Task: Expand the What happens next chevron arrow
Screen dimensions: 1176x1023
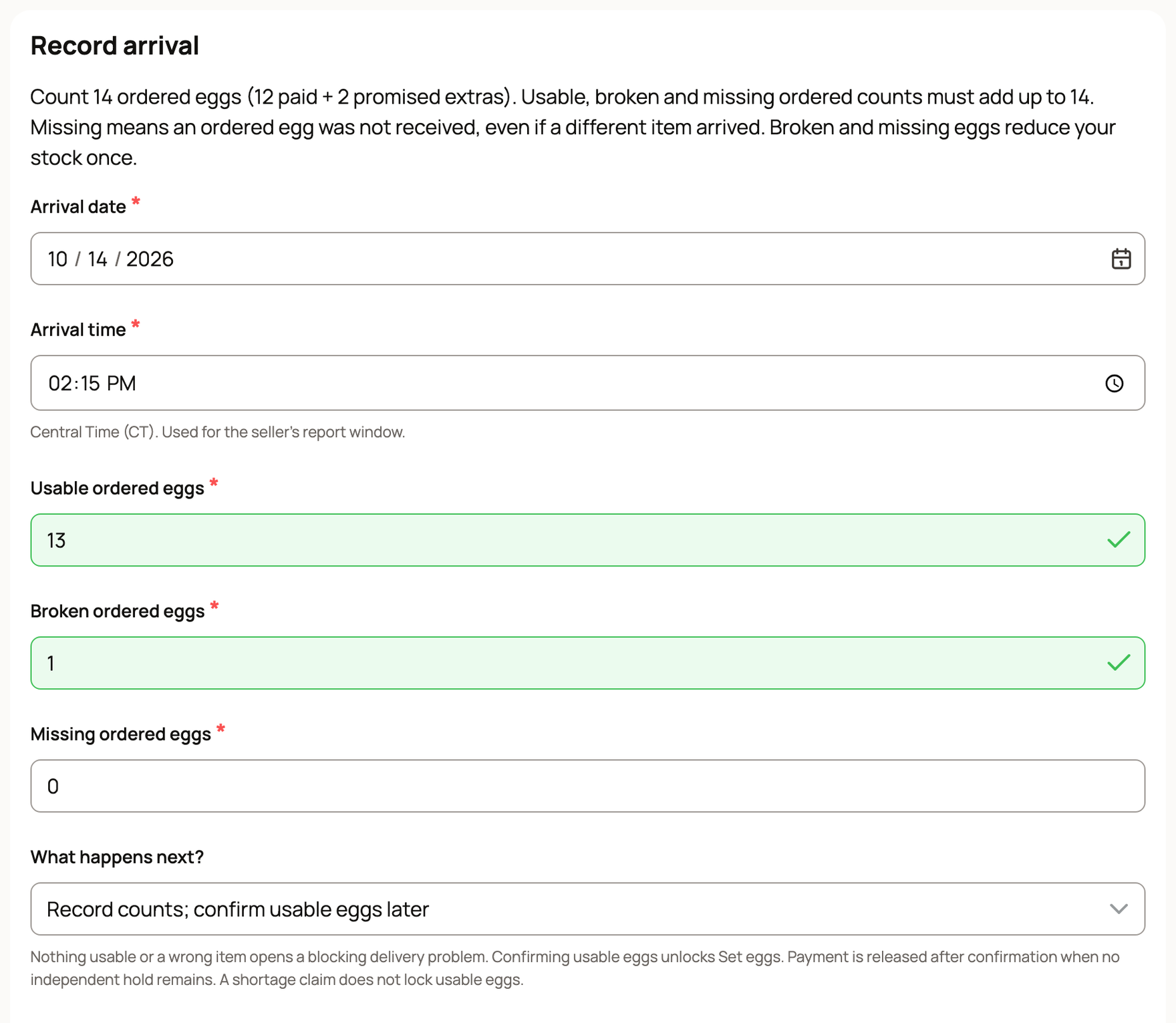Action: click(1119, 909)
